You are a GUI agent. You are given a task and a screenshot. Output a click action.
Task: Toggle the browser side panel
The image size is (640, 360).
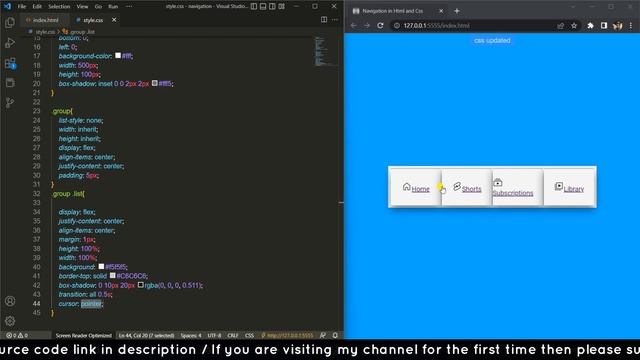point(604,25)
